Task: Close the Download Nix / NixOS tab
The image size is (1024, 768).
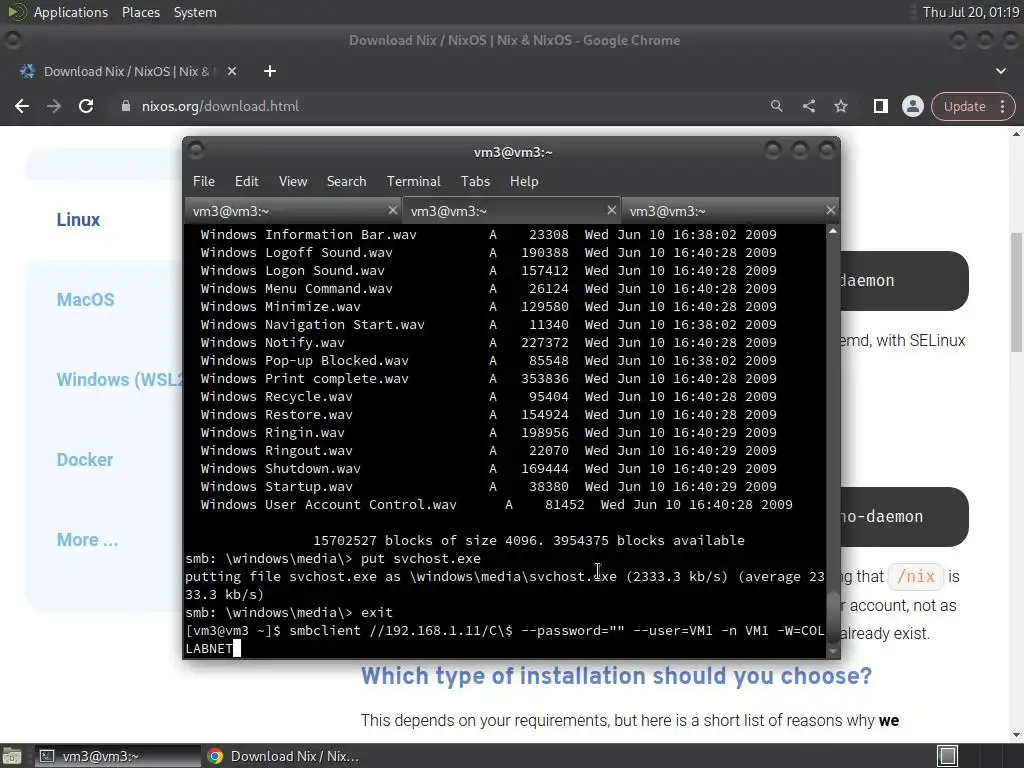Action: tap(232, 71)
